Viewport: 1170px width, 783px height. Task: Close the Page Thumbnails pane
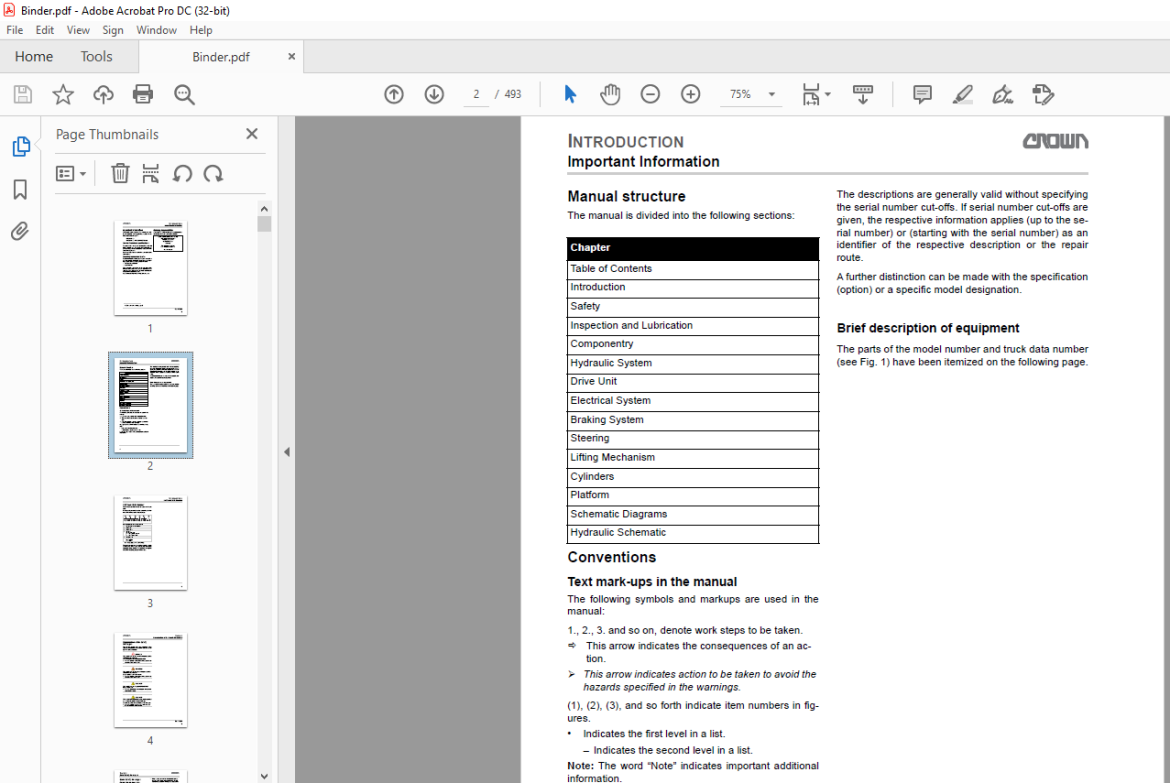(251, 134)
